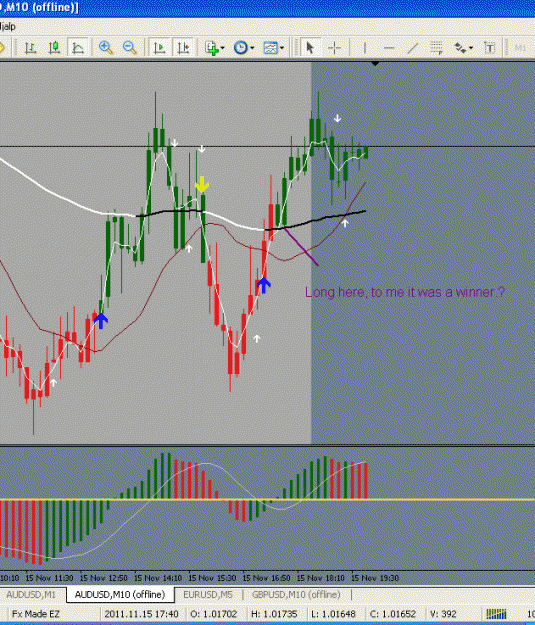535x625 pixels.
Task: Click the L: 1.01648 low price field
Action: point(333,614)
